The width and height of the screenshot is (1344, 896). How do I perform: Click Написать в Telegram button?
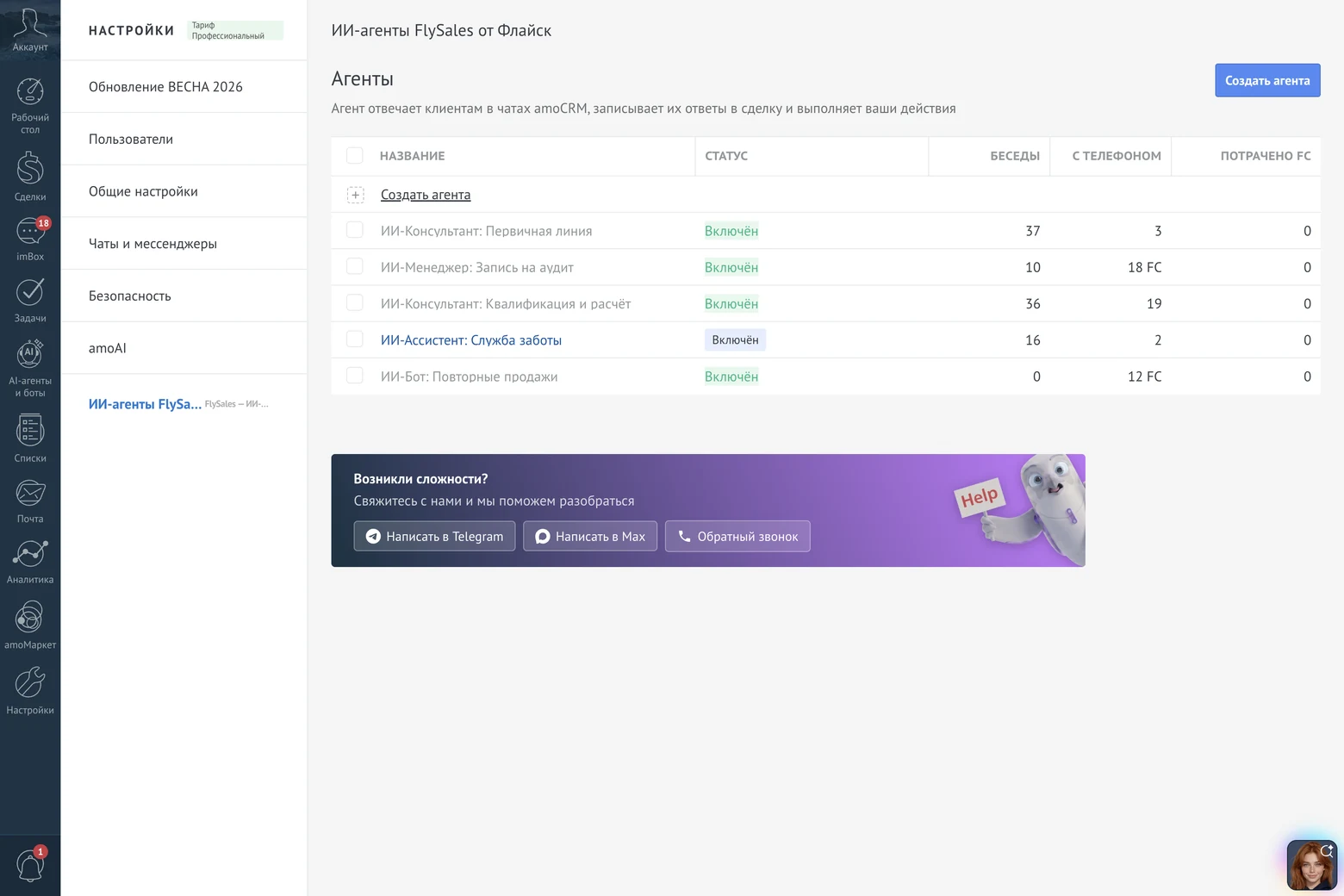point(434,536)
